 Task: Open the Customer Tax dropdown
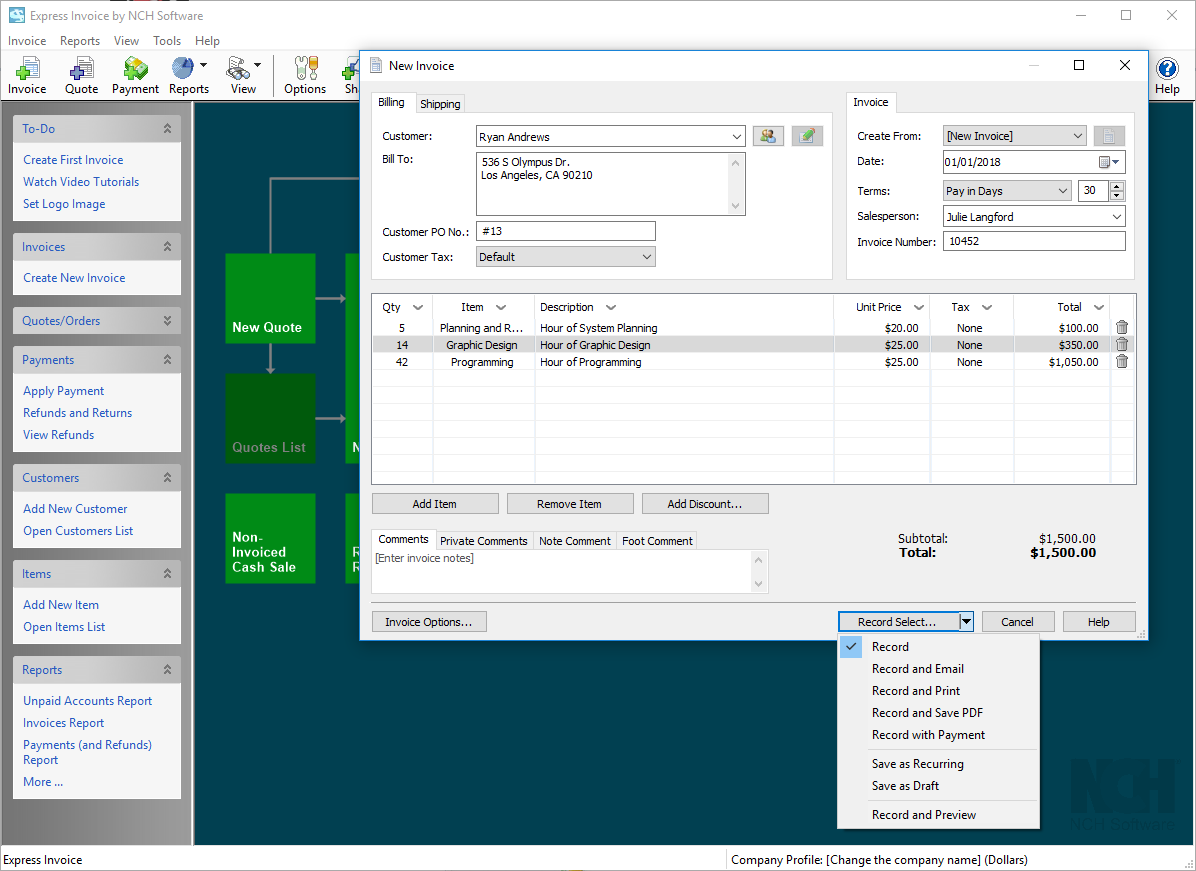pos(645,256)
